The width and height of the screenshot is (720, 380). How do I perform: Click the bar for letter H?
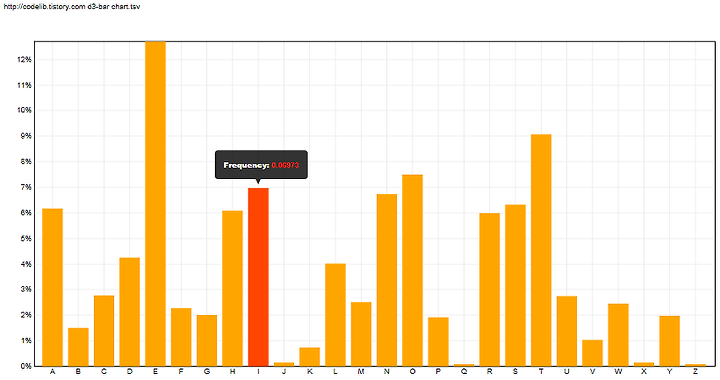click(232, 289)
